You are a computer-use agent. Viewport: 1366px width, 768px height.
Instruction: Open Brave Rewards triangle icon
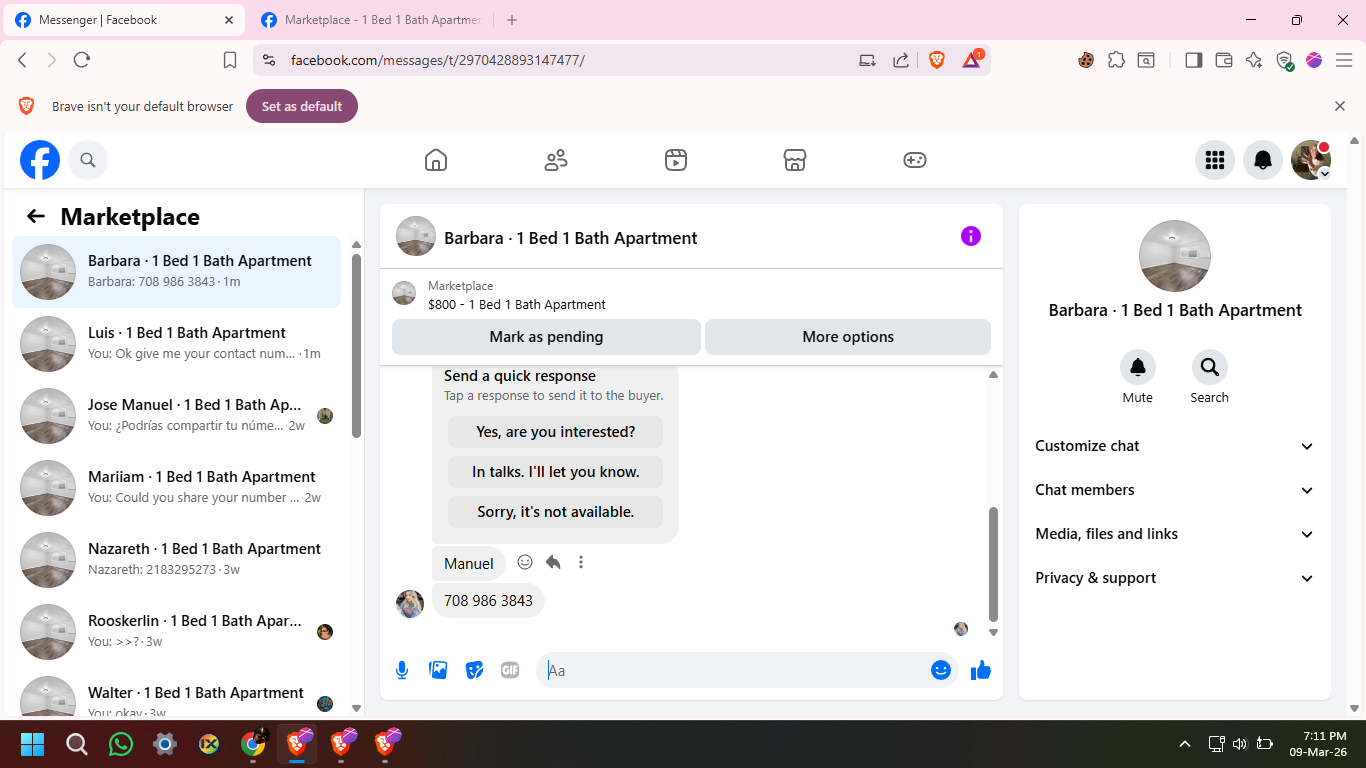click(x=972, y=60)
